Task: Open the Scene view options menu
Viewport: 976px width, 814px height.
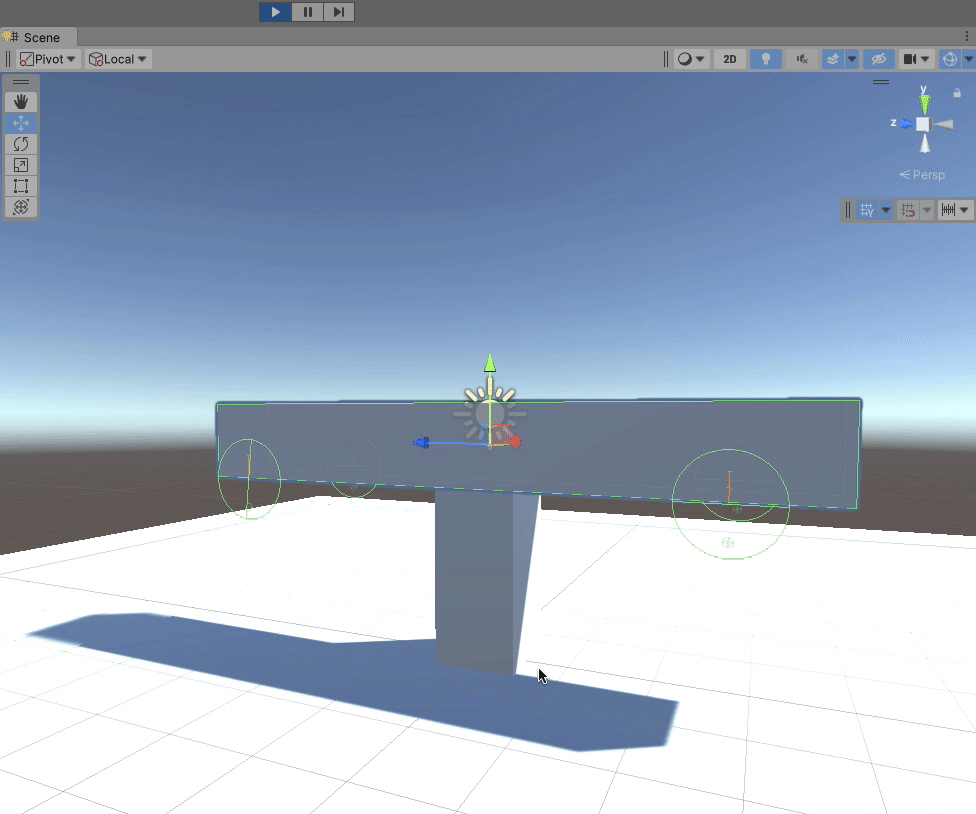Action: coord(968,36)
